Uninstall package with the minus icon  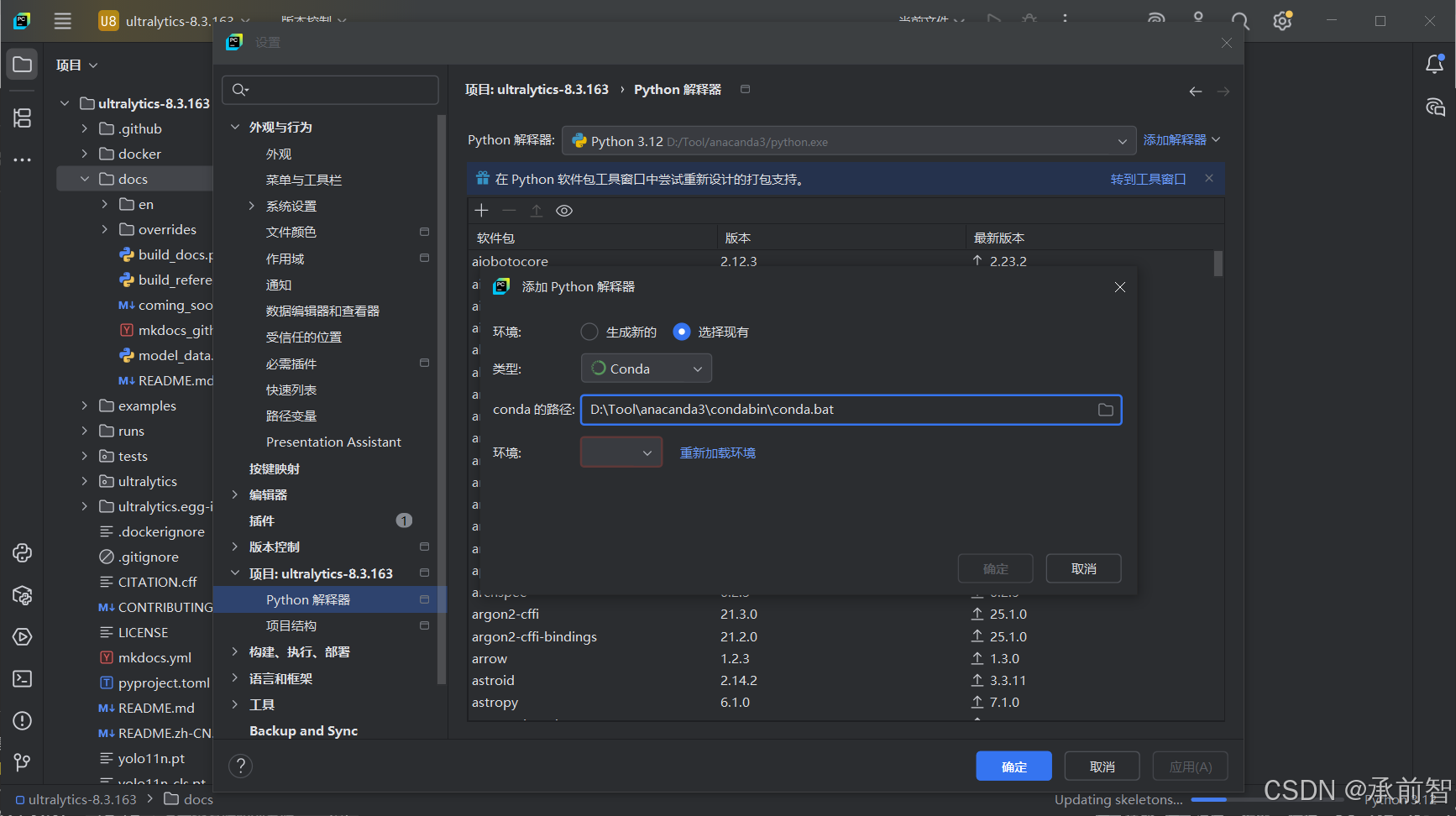(509, 211)
